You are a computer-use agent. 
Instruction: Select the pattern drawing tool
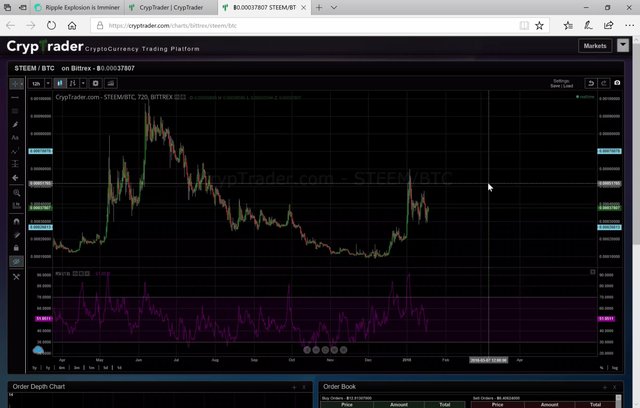(x=16, y=151)
